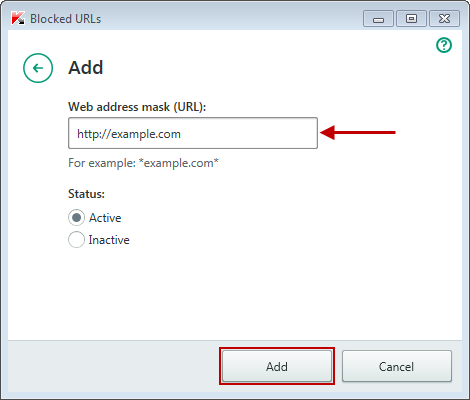
Task: Click the Add button to confirm
Action: click(277, 366)
